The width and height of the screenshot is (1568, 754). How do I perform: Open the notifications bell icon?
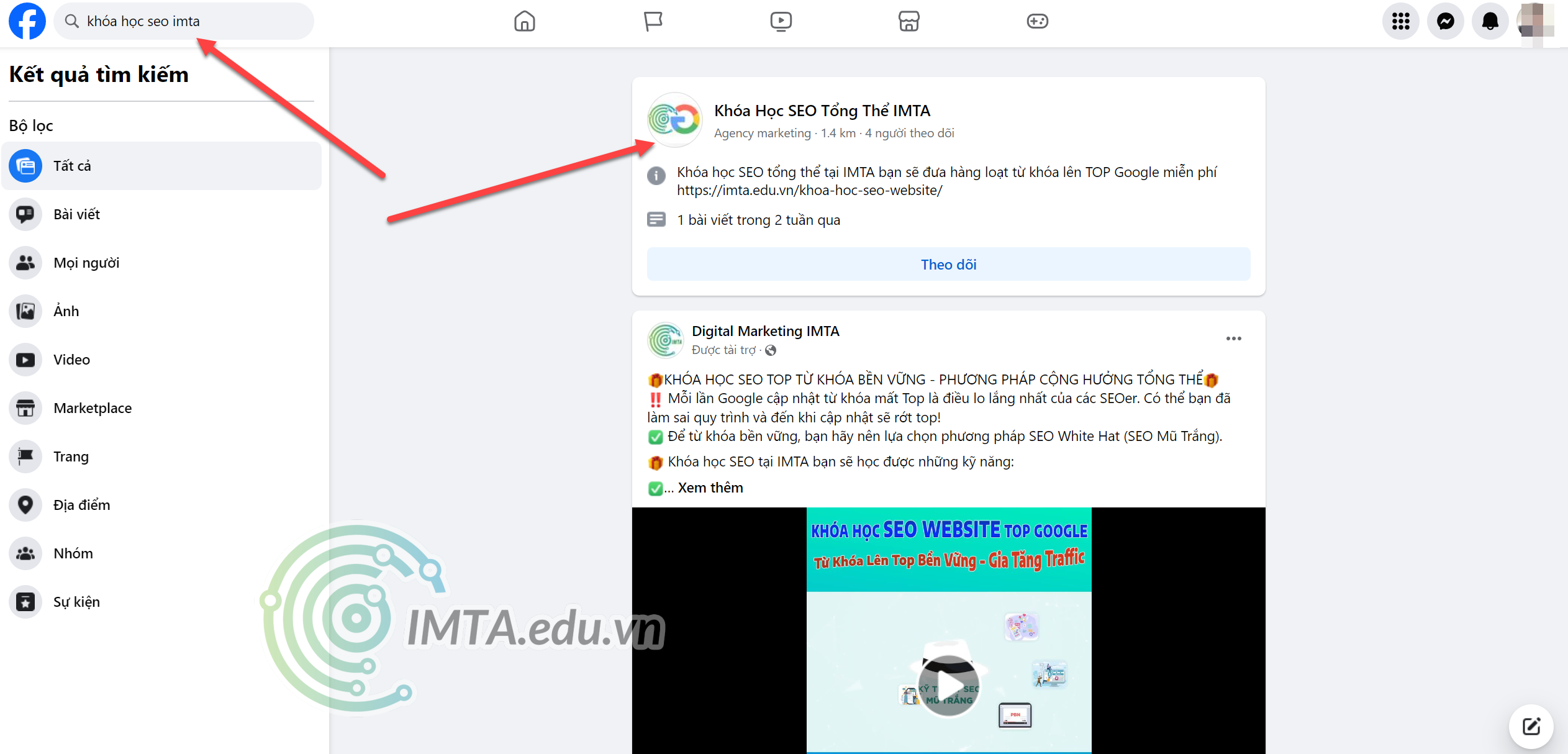(1490, 21)
